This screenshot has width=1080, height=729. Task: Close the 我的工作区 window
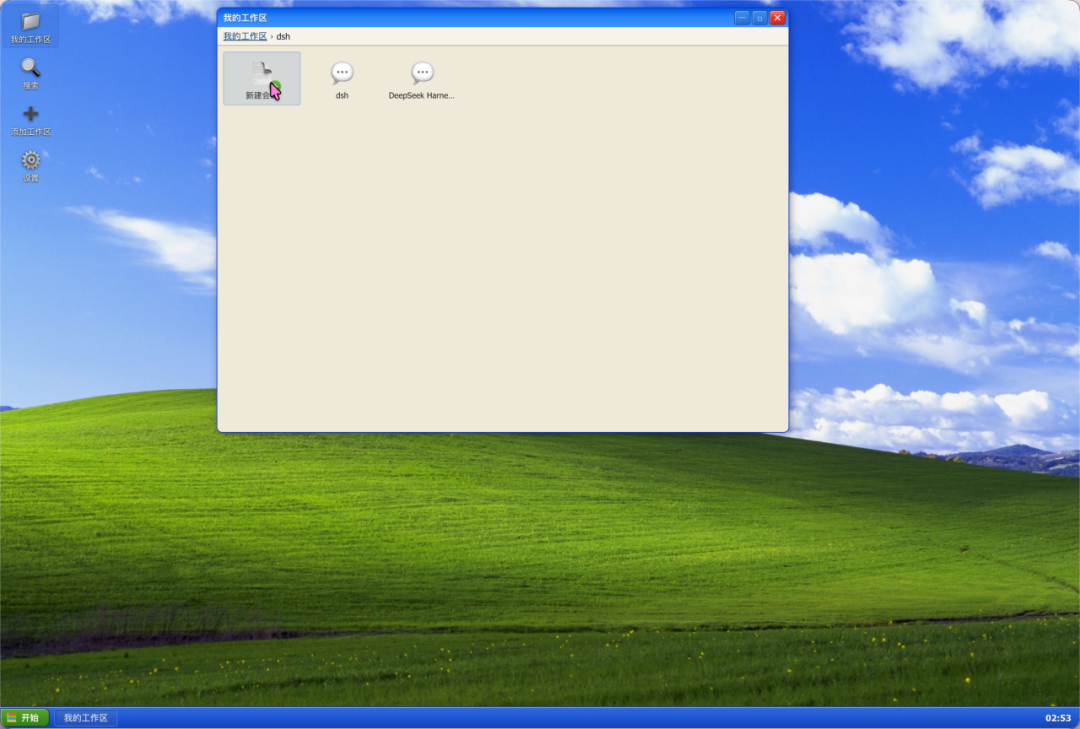[778, 18]
